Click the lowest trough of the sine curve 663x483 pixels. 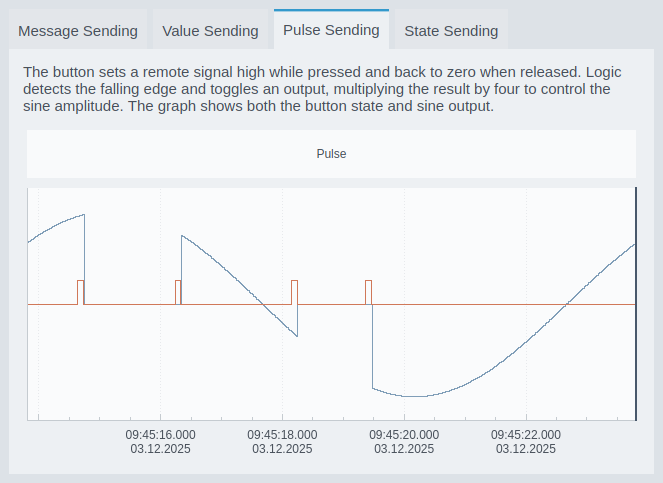pos(414,396)
